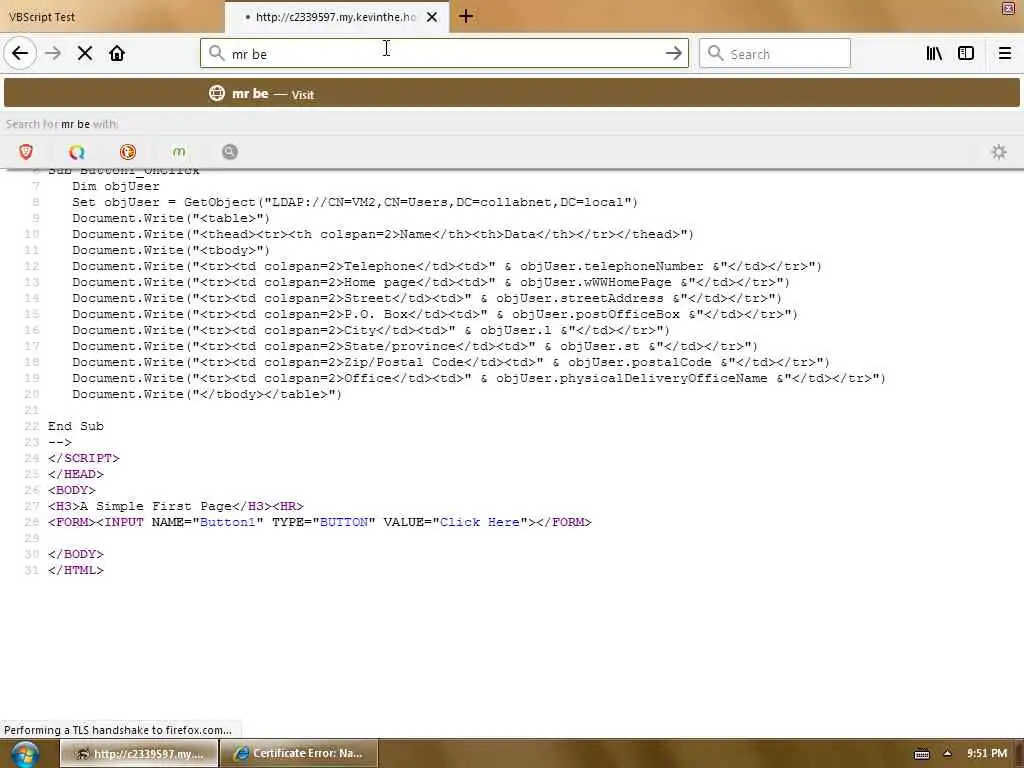1024x768 pixels.
Task: Open the Windows Start button
Action: tap(24, 754)
